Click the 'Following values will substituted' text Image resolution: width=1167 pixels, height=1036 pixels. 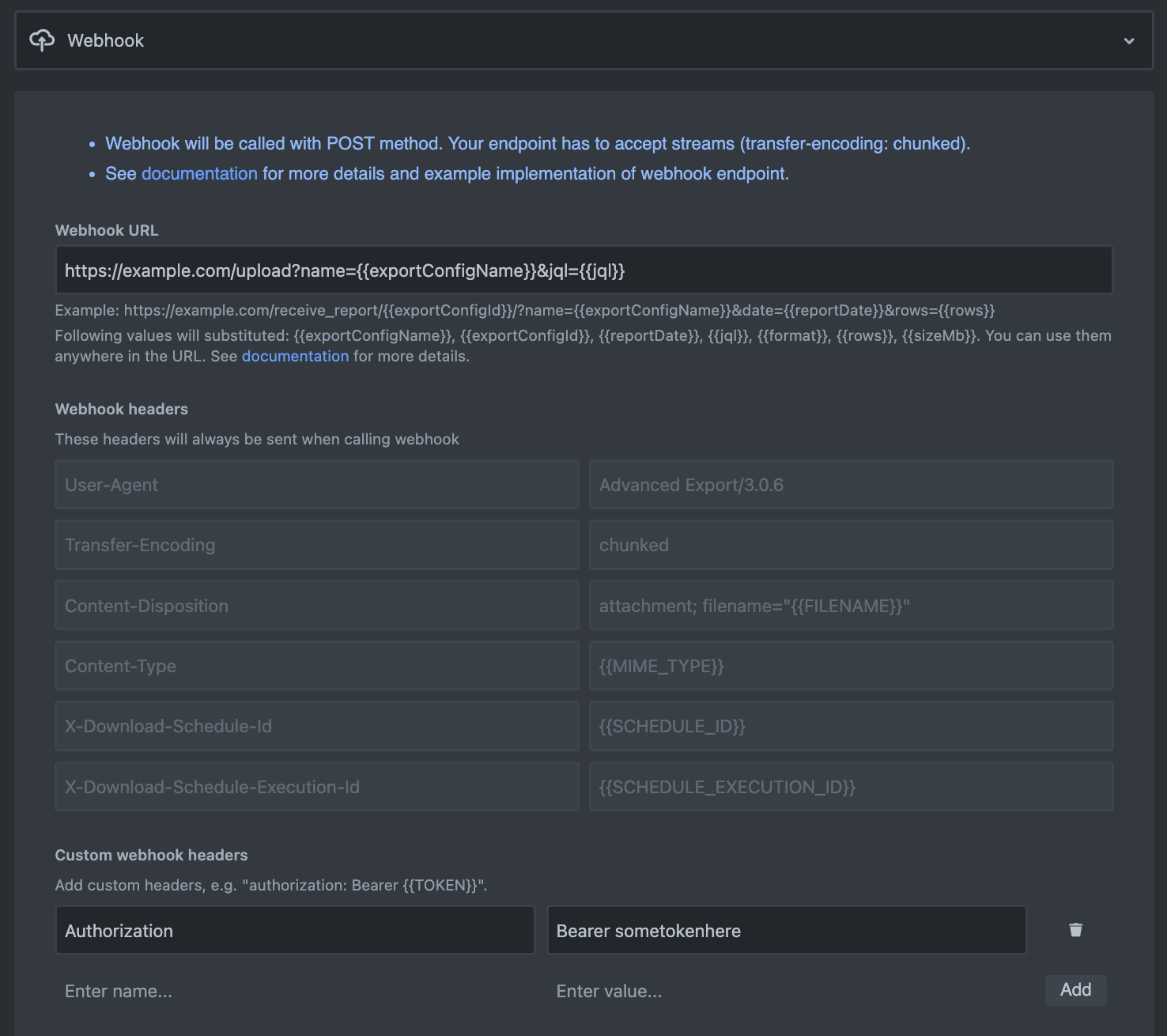tap(583, 346)
